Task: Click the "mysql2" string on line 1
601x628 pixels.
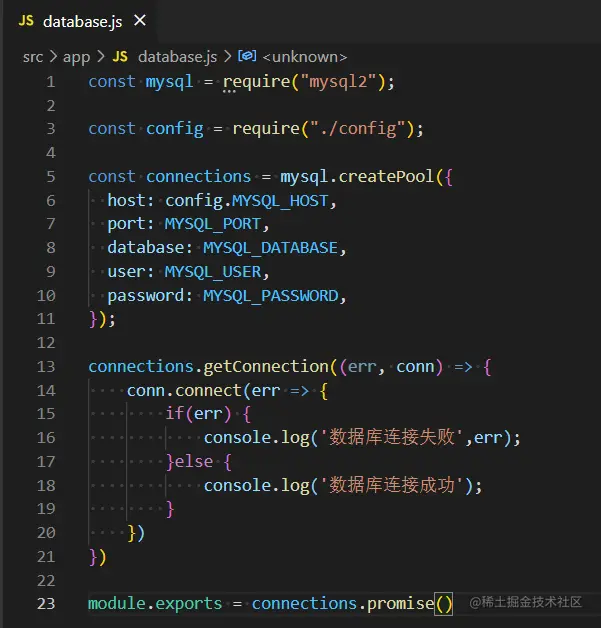Action: pyautogui.click(x=338, y=82)
